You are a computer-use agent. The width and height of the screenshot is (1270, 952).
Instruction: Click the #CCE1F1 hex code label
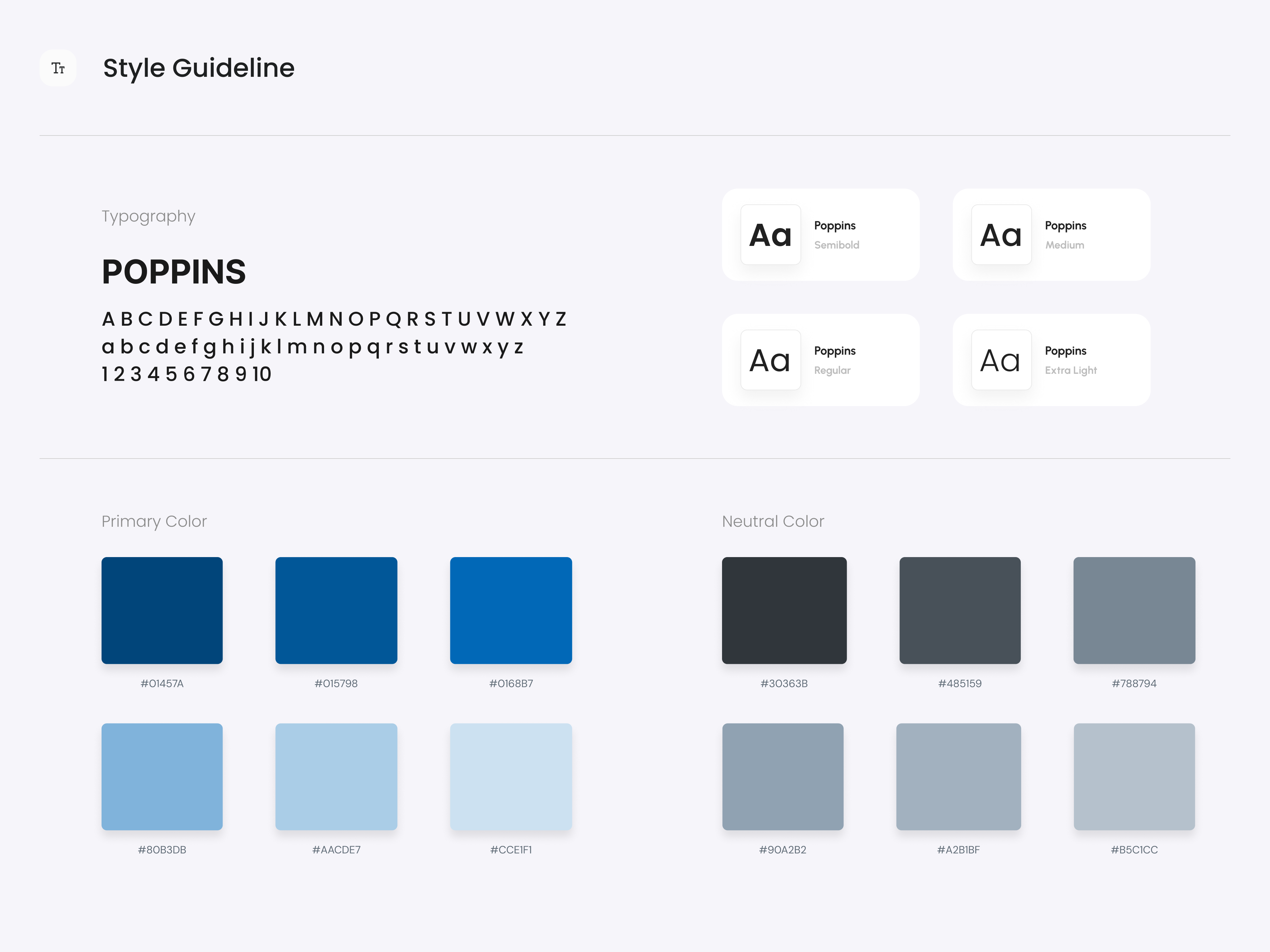(511, 850)
